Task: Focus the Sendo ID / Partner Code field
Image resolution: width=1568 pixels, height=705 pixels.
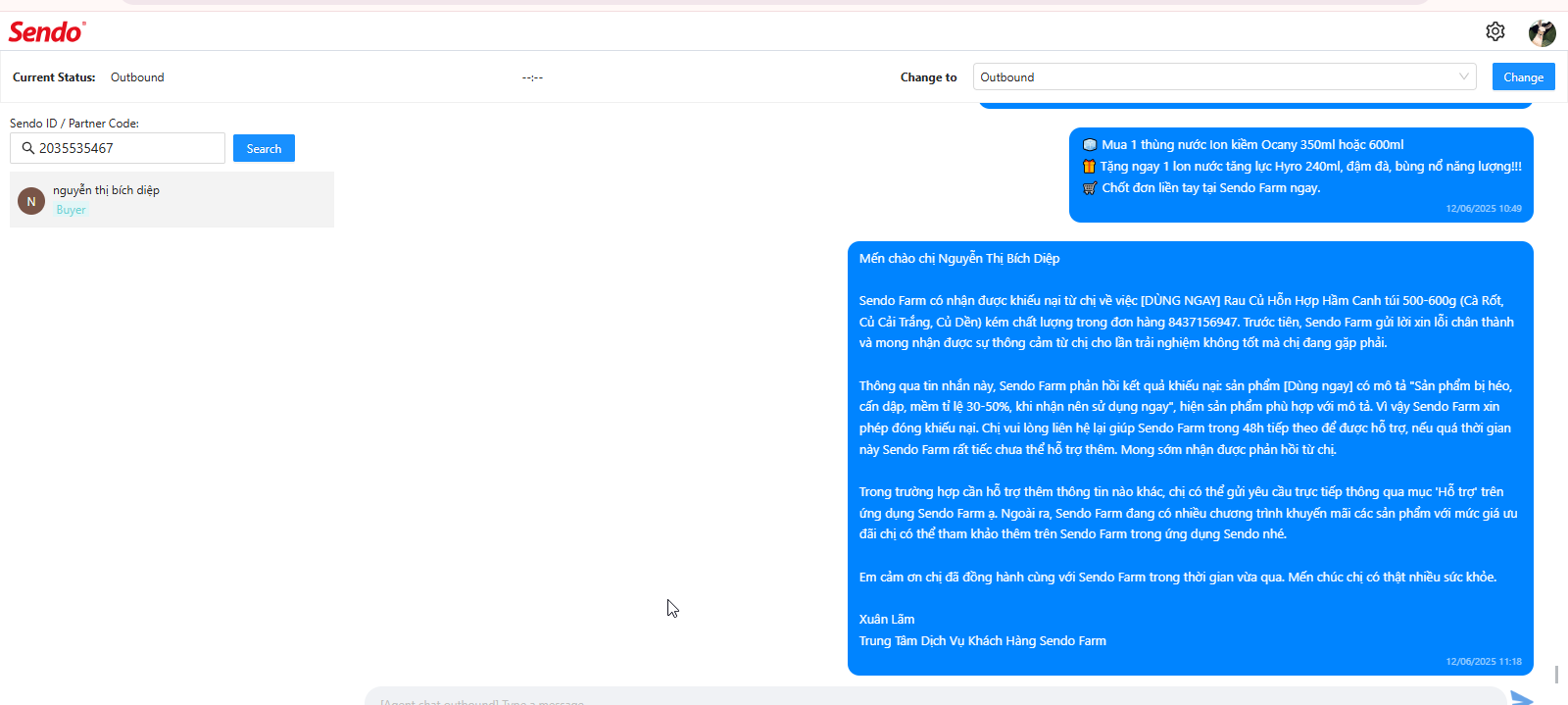Action: 118,148
